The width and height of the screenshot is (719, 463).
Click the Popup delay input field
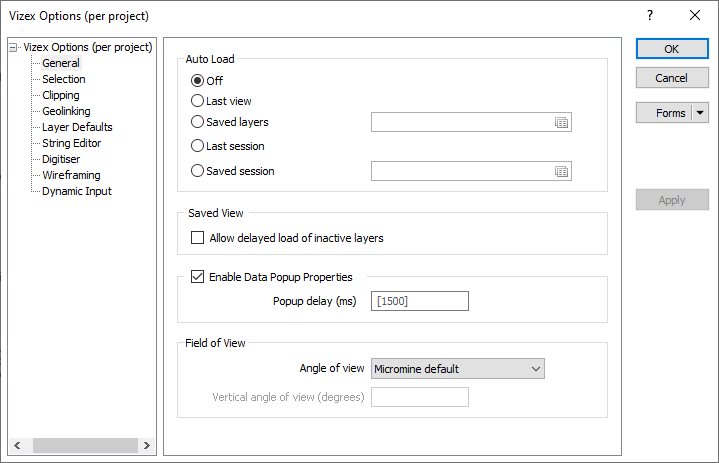tap(420, 301)
